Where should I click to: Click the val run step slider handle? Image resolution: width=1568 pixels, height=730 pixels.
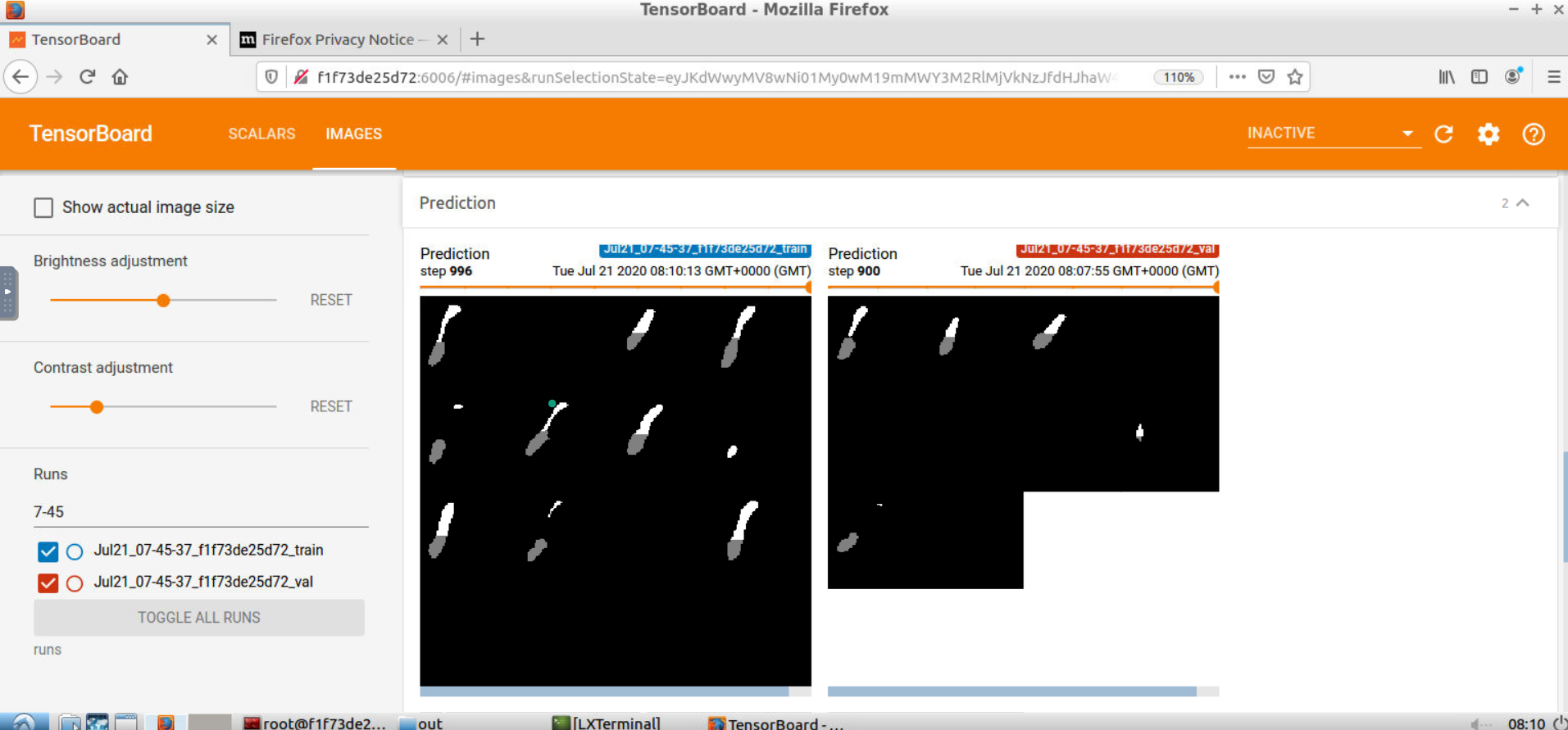tap(1216, 288)
